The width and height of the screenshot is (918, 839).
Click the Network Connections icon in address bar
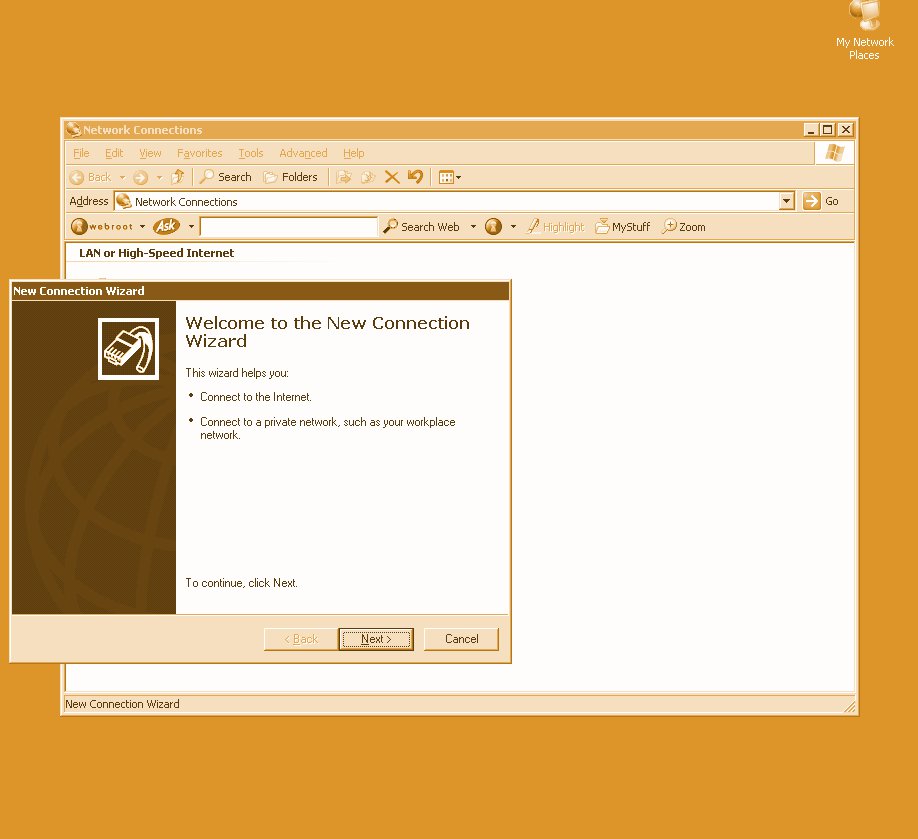coord(124,201)
